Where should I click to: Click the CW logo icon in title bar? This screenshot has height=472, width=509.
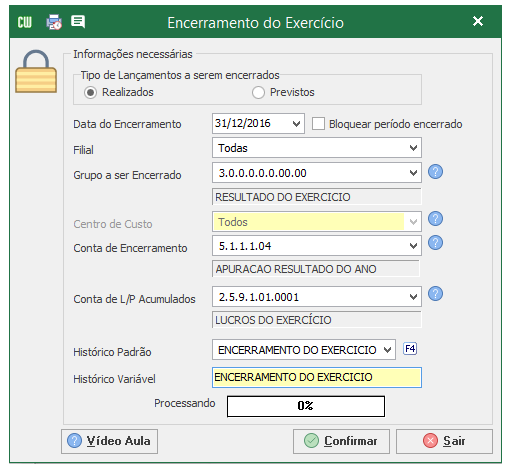point(25,22)
